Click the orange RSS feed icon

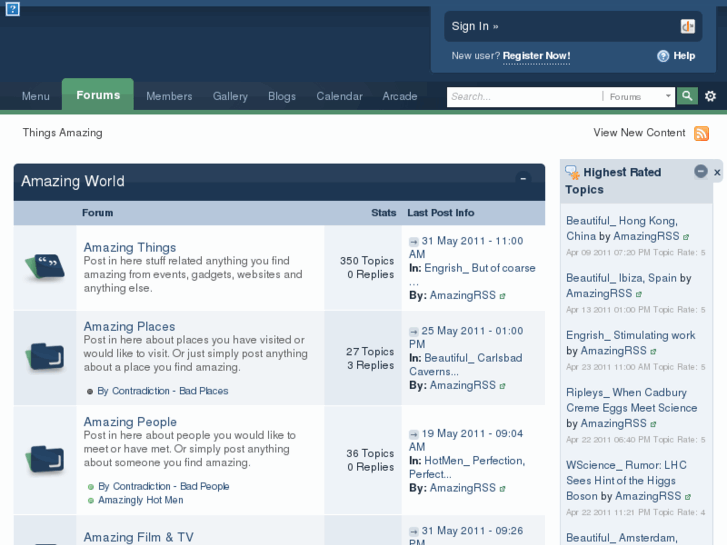pyautogui.click(x=701, y=133)
